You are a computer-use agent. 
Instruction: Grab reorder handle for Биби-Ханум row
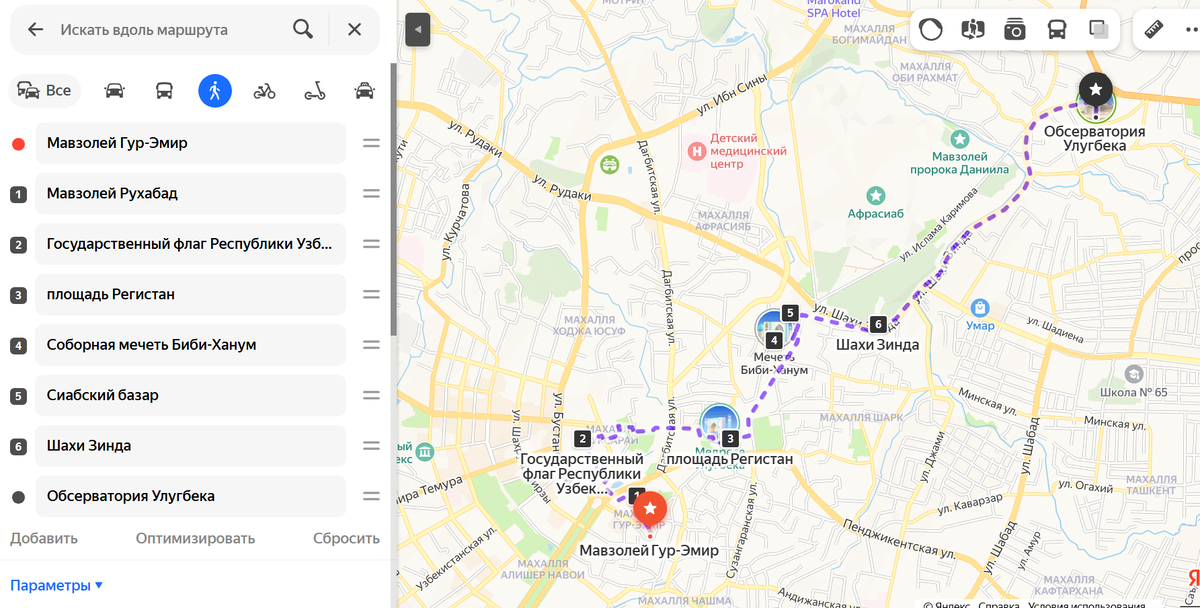pyautogui.click(x=371, y=344)
